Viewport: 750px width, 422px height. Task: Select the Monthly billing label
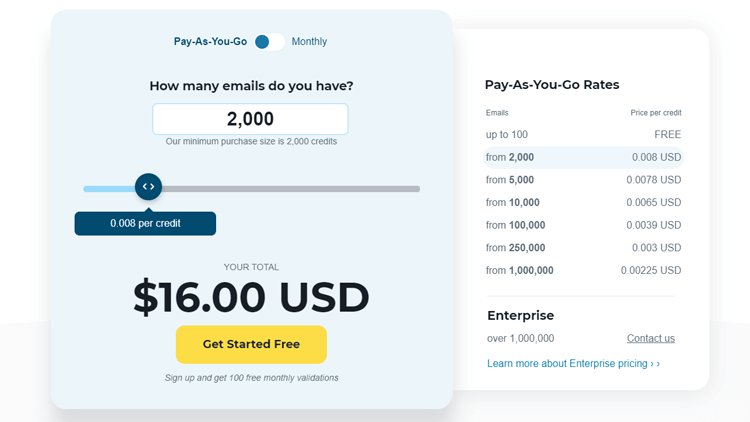point(309,42)
